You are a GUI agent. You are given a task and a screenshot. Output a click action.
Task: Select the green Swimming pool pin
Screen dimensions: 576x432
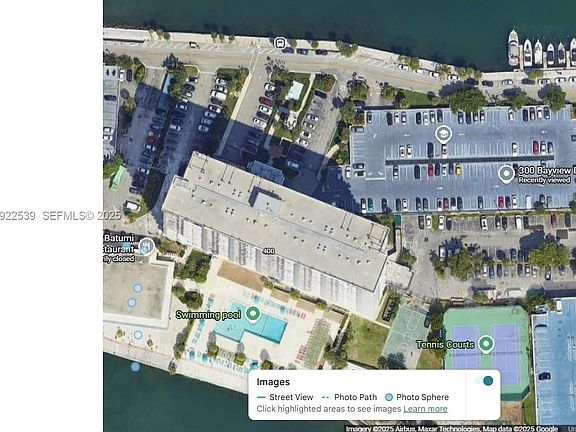tap(253, 314)
